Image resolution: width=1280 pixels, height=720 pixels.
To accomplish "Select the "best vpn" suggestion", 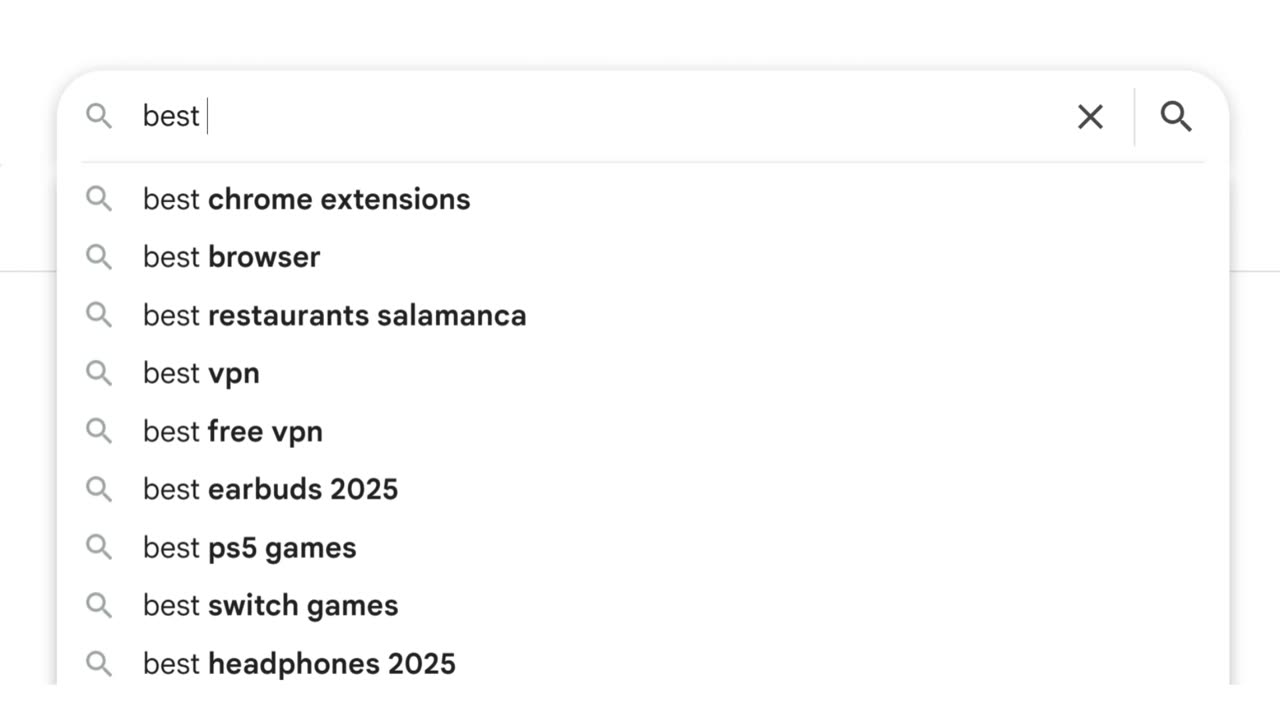I will pyautogui.click(x=642, y=373).
